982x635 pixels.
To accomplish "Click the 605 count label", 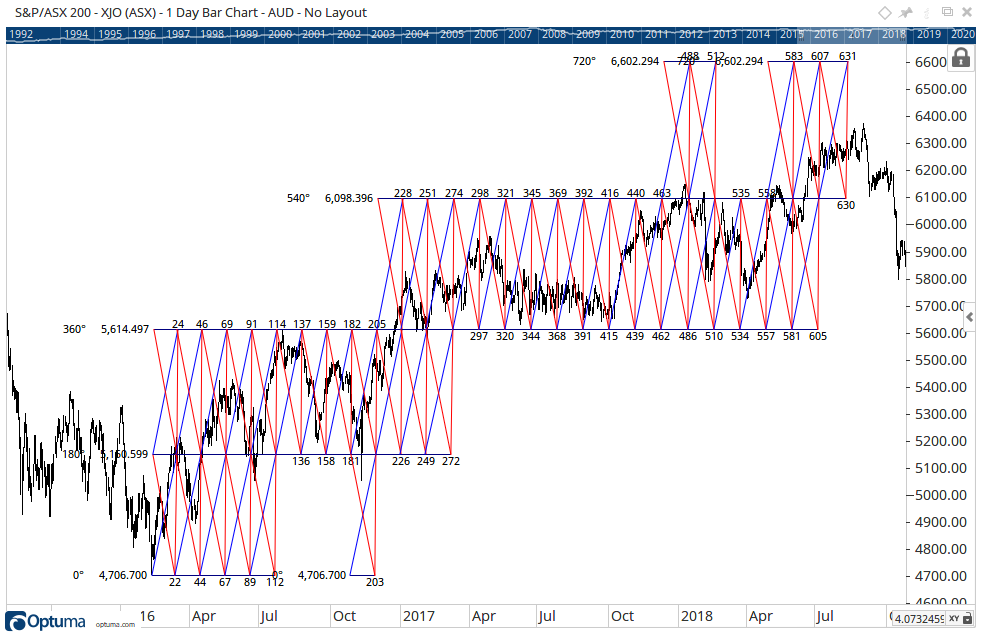I will (x=818, y=336).
